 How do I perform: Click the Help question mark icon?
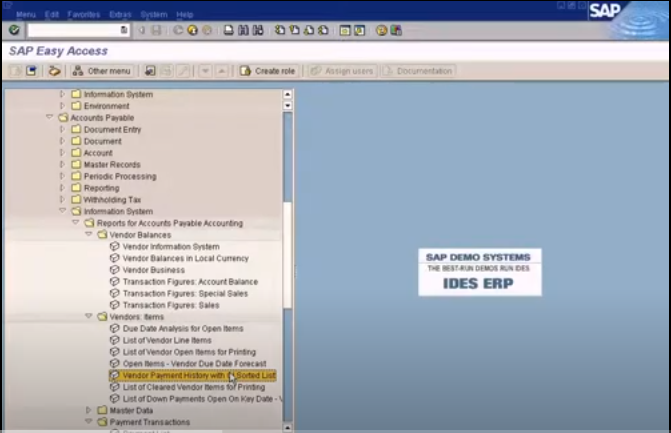click(381, 30)
